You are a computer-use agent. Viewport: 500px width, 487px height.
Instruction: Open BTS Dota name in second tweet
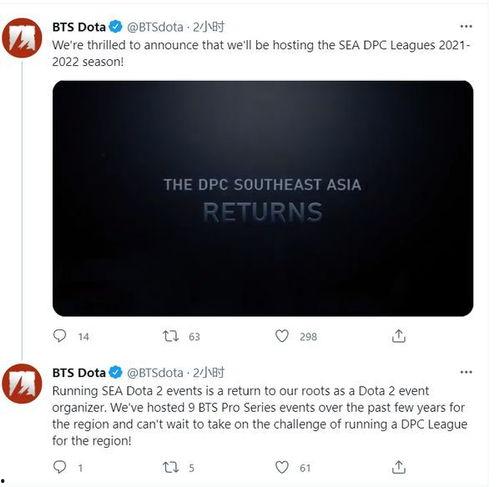click(79, 373)
